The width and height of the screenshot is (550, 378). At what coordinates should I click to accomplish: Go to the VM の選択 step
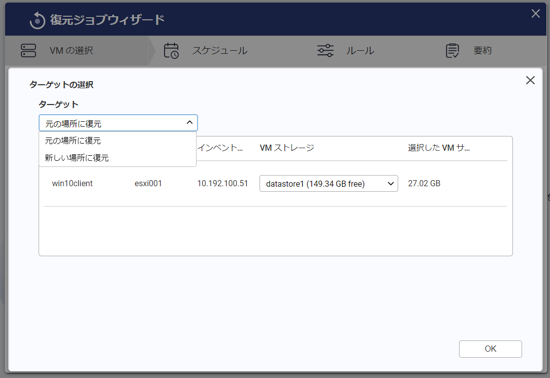click(x=71, y=50)
